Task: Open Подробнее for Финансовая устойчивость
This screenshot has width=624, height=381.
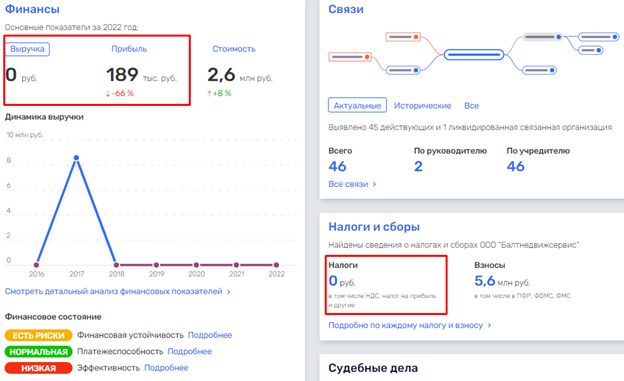Action: click(x=210, y=335)
